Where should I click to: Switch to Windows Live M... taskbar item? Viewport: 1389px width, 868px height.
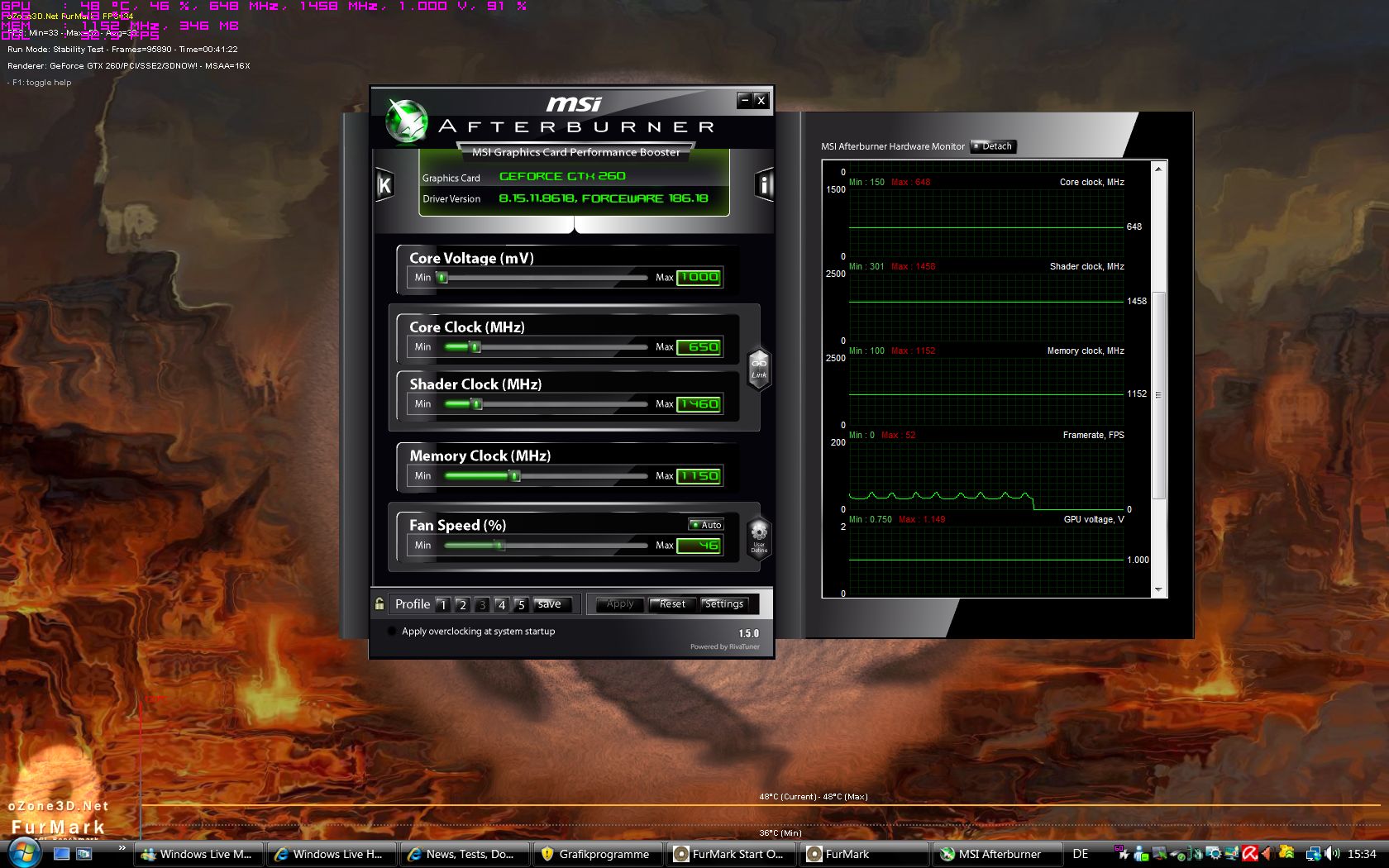(x=198, y=854)
